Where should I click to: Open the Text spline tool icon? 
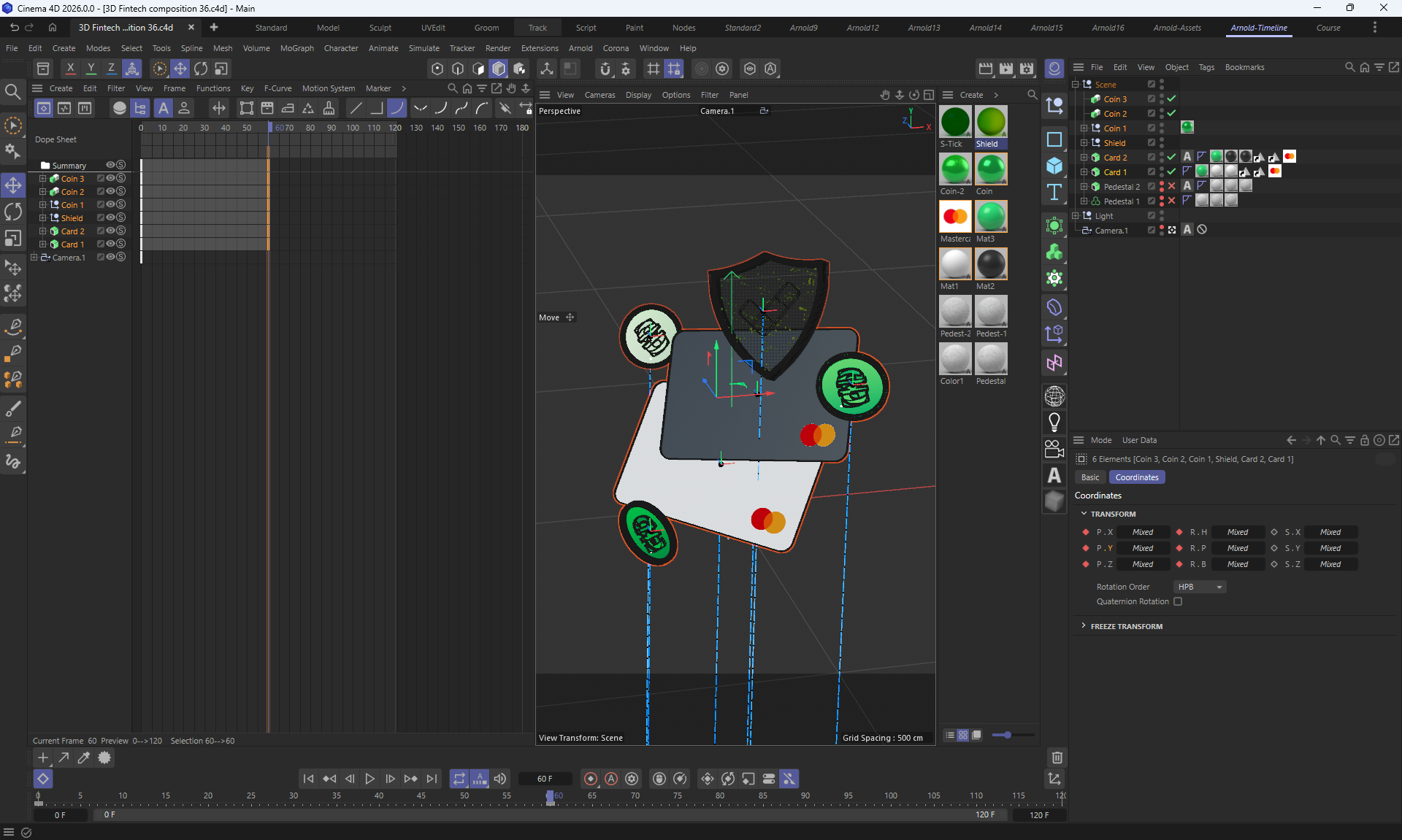[1054, 193]
